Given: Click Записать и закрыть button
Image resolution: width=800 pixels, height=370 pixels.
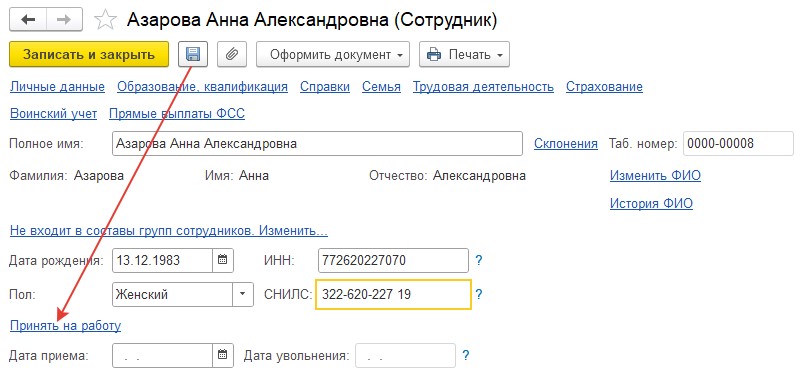Looking at the screenshot, I should pyautogui.click(x=89, y=54).
